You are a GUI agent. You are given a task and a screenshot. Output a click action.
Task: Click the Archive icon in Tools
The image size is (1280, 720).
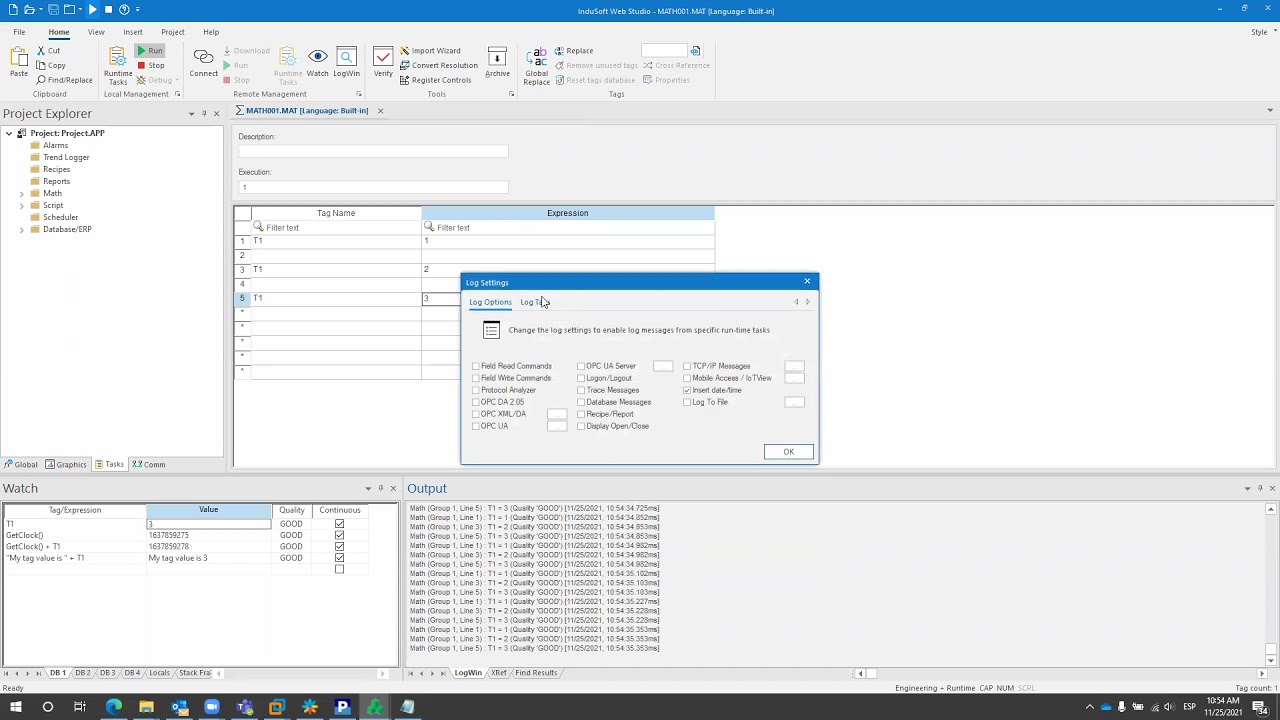497,62
